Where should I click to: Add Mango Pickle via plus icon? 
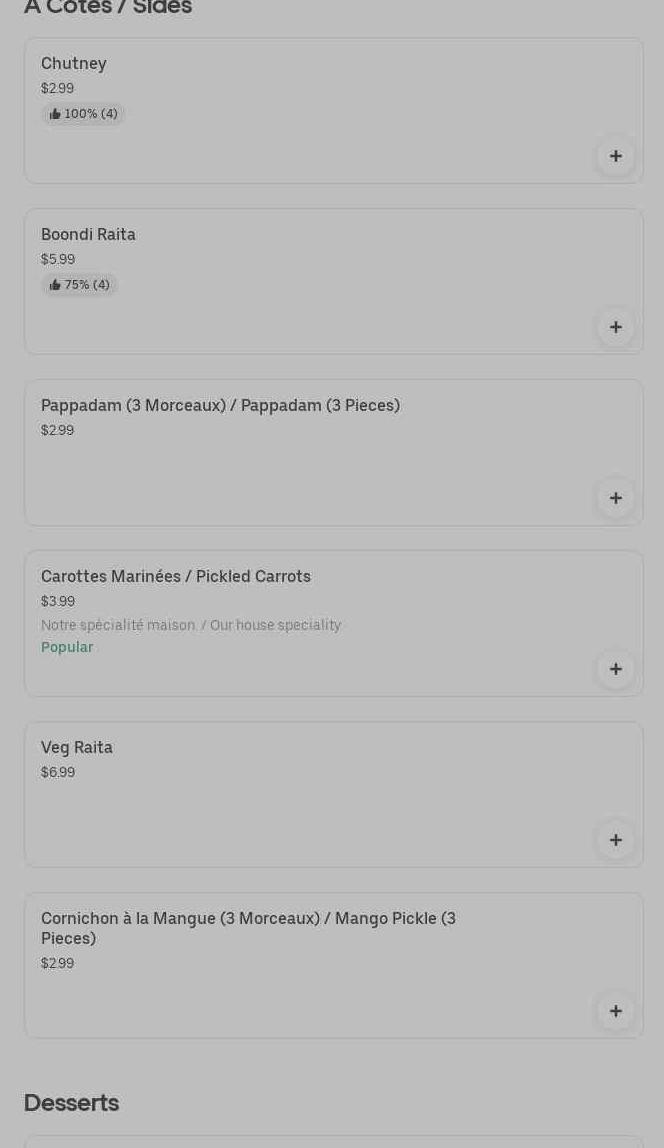click(x=616, y=1011)
